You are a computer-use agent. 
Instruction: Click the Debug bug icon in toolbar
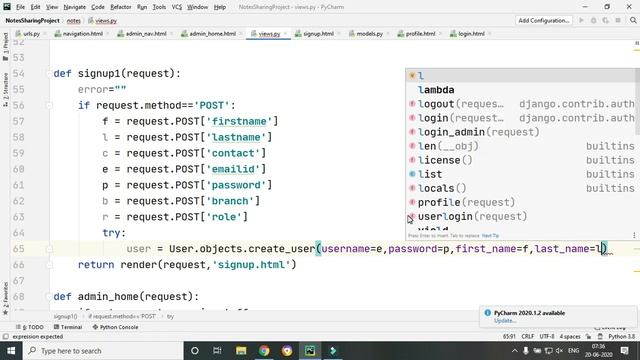[593, 20]
